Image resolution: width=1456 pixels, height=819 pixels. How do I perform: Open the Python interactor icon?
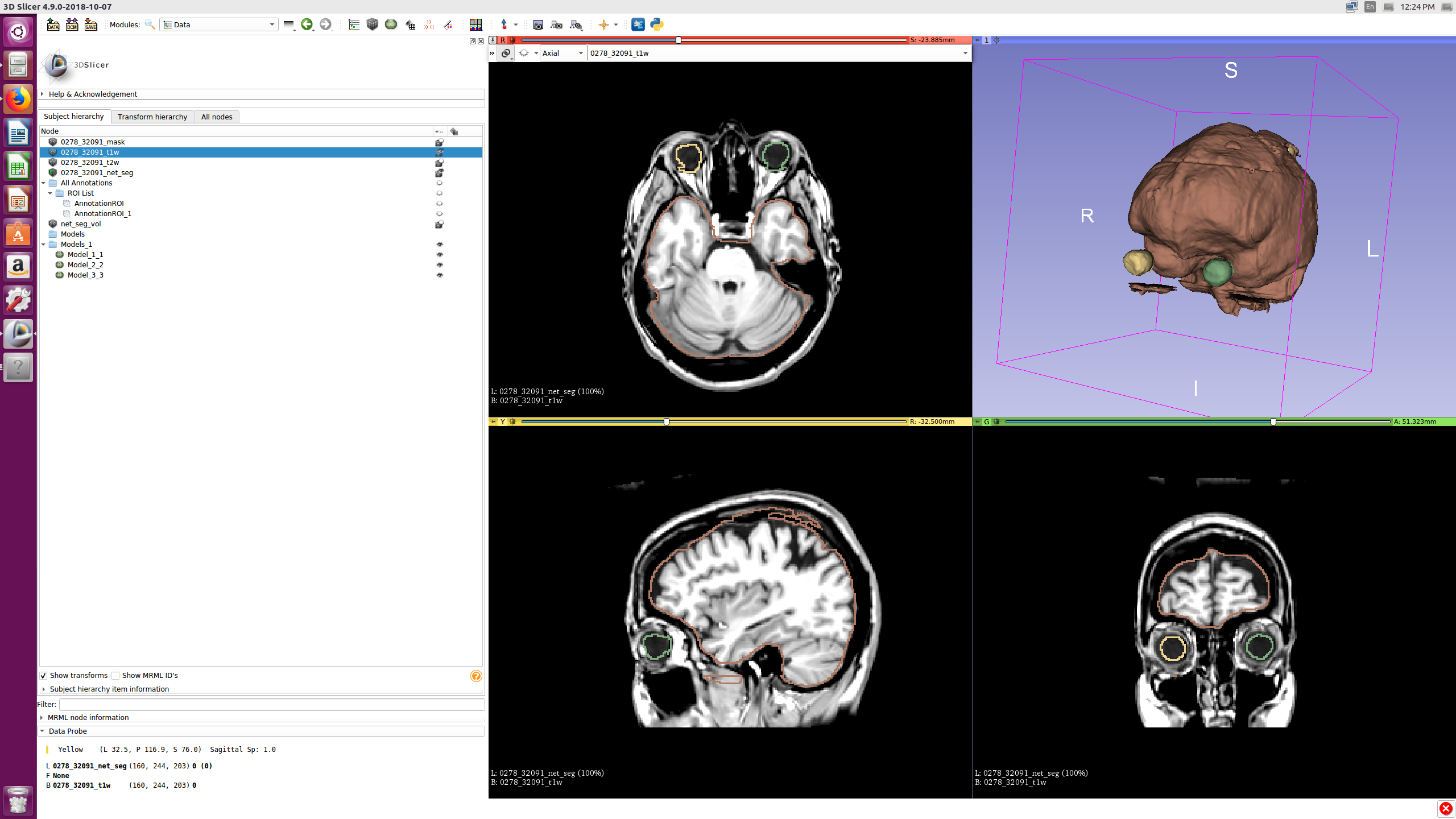tap(657, 24)
